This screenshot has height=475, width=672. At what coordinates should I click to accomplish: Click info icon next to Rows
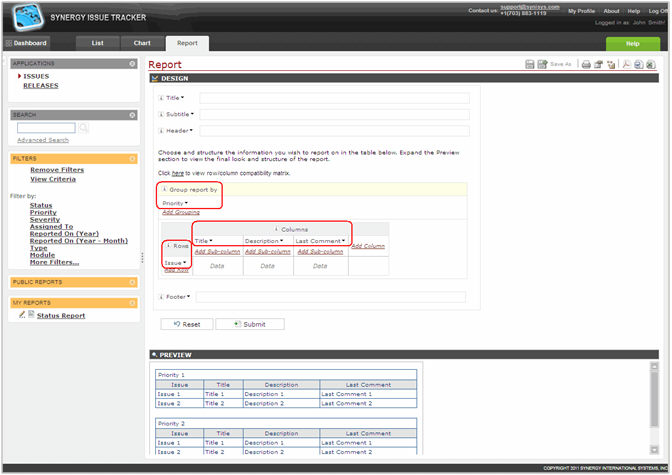(168, 246)
